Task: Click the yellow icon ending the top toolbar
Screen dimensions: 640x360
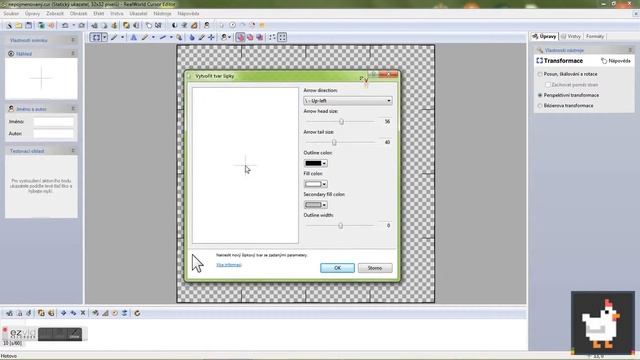Action: [x=262, y=25]
